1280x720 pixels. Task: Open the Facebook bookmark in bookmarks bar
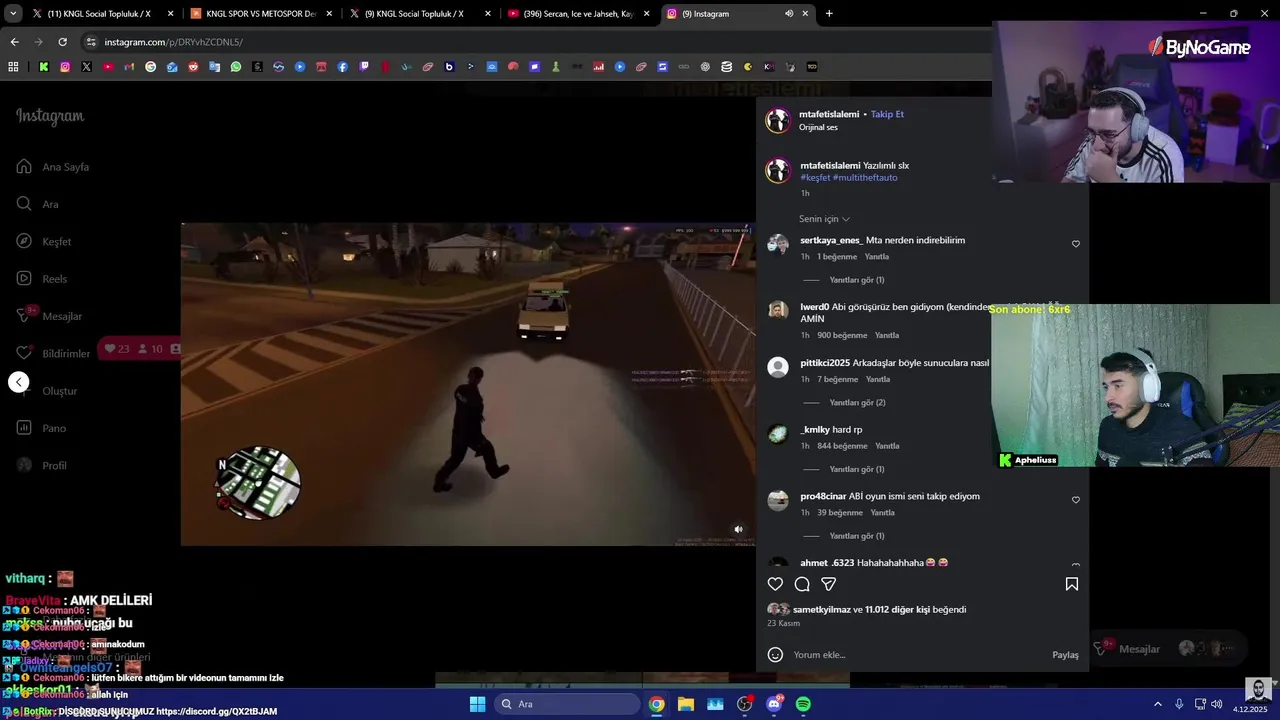343,67
